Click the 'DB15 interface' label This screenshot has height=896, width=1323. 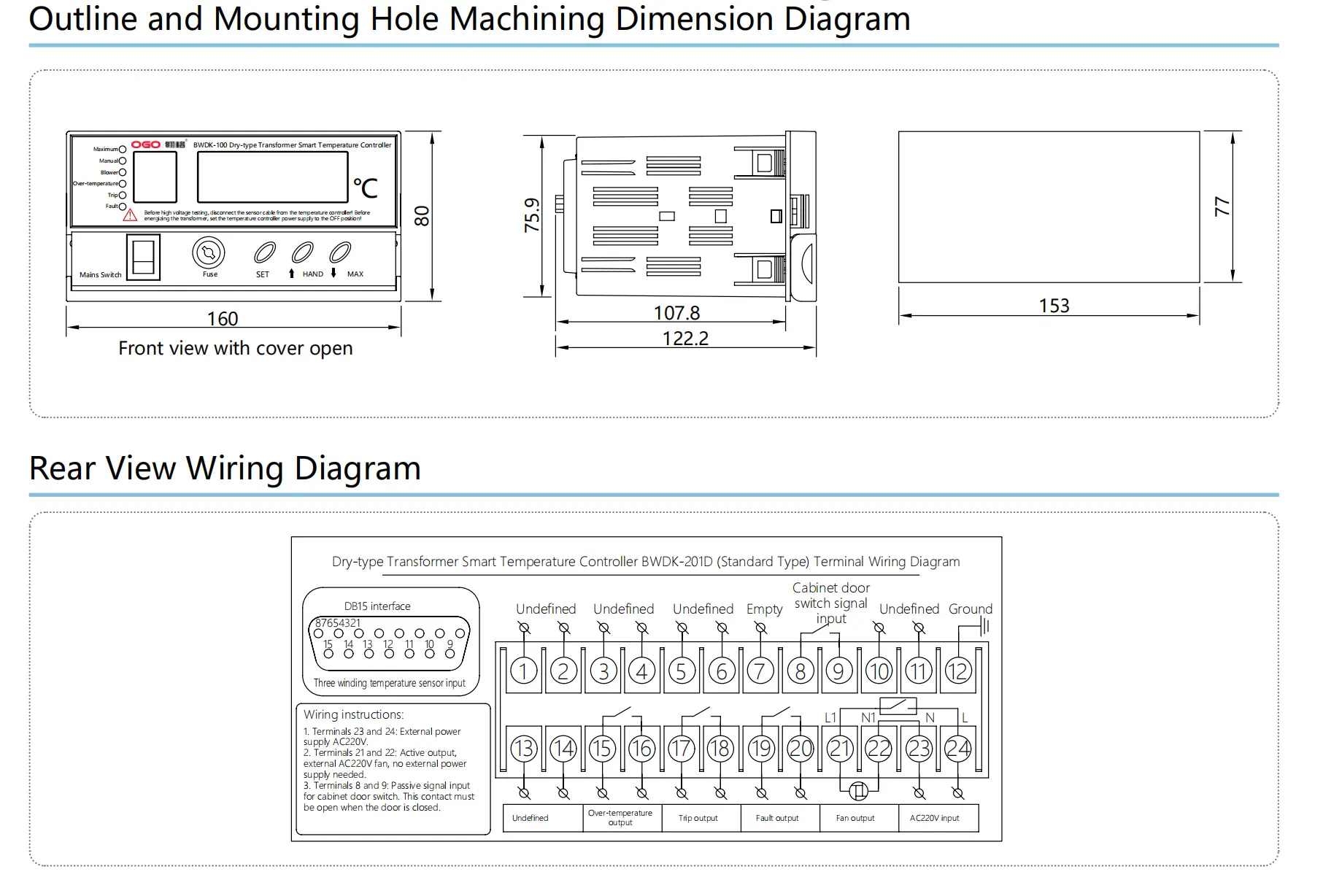(377, 606)
